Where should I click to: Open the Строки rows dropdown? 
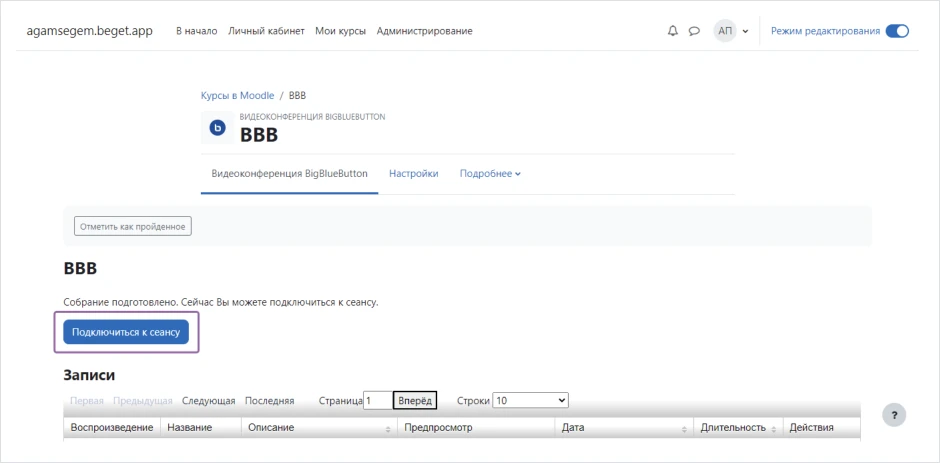tap(530, 401)
